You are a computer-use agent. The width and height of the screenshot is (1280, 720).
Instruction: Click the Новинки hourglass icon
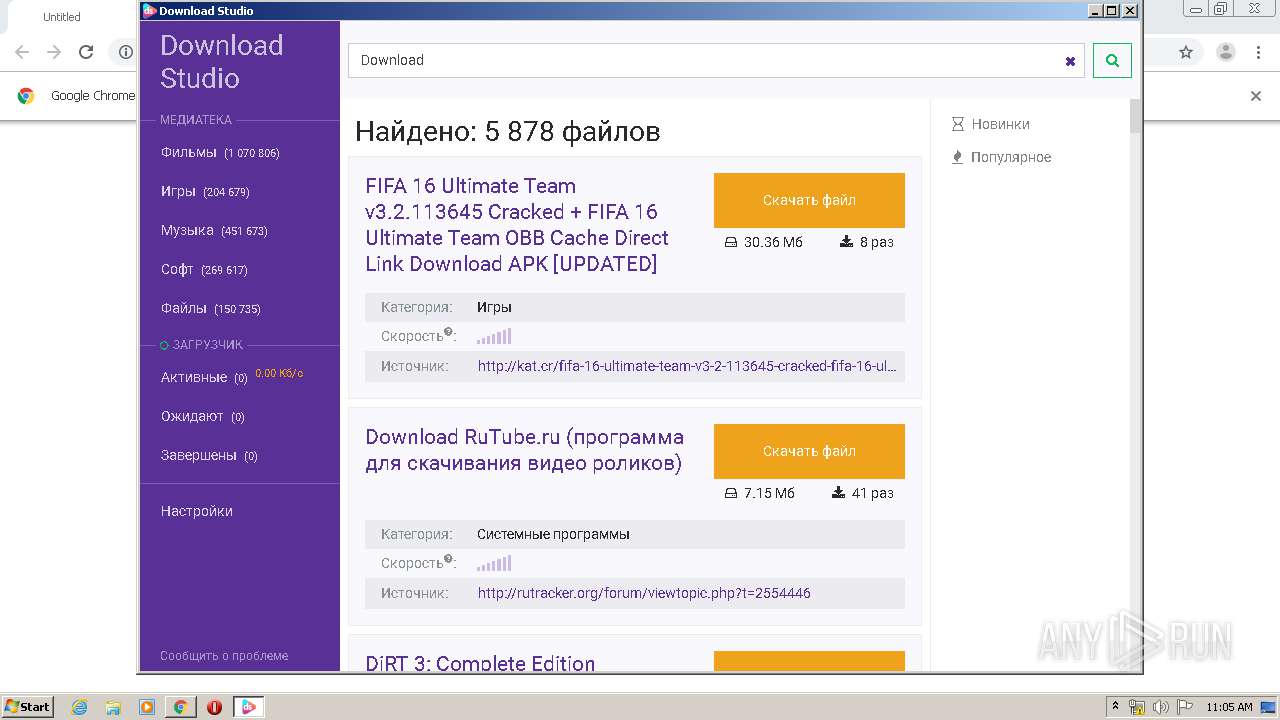coord(957,124)
